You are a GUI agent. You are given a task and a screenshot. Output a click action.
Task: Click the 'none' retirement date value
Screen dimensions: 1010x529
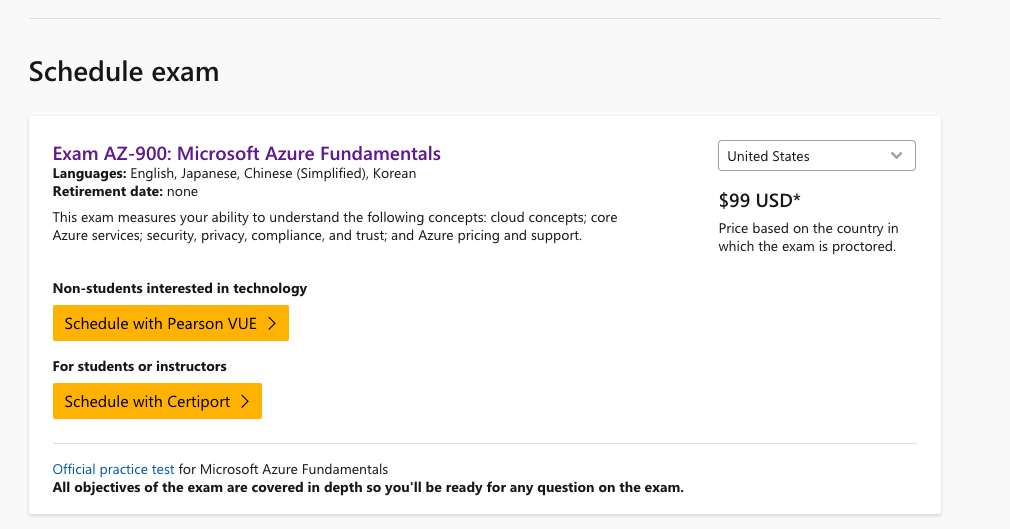[182, 191]
